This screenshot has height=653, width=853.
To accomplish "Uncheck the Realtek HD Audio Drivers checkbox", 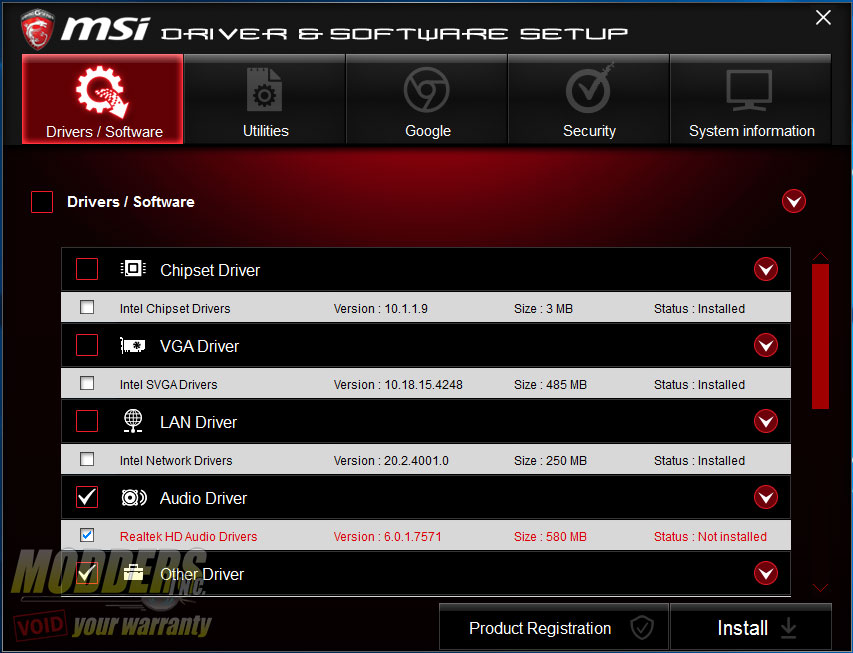I will coord(87,535).
